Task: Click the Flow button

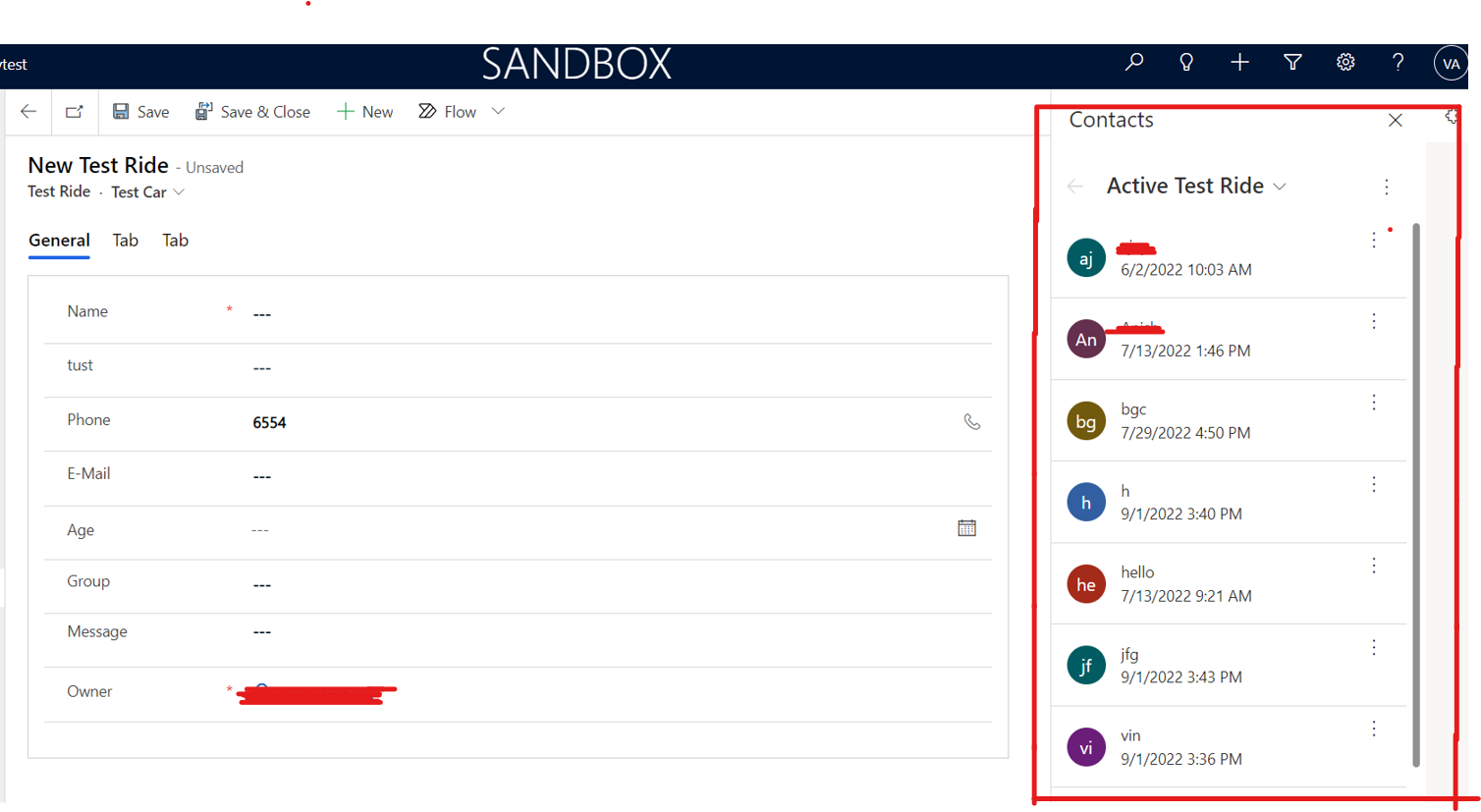Action: click(448, 112)
